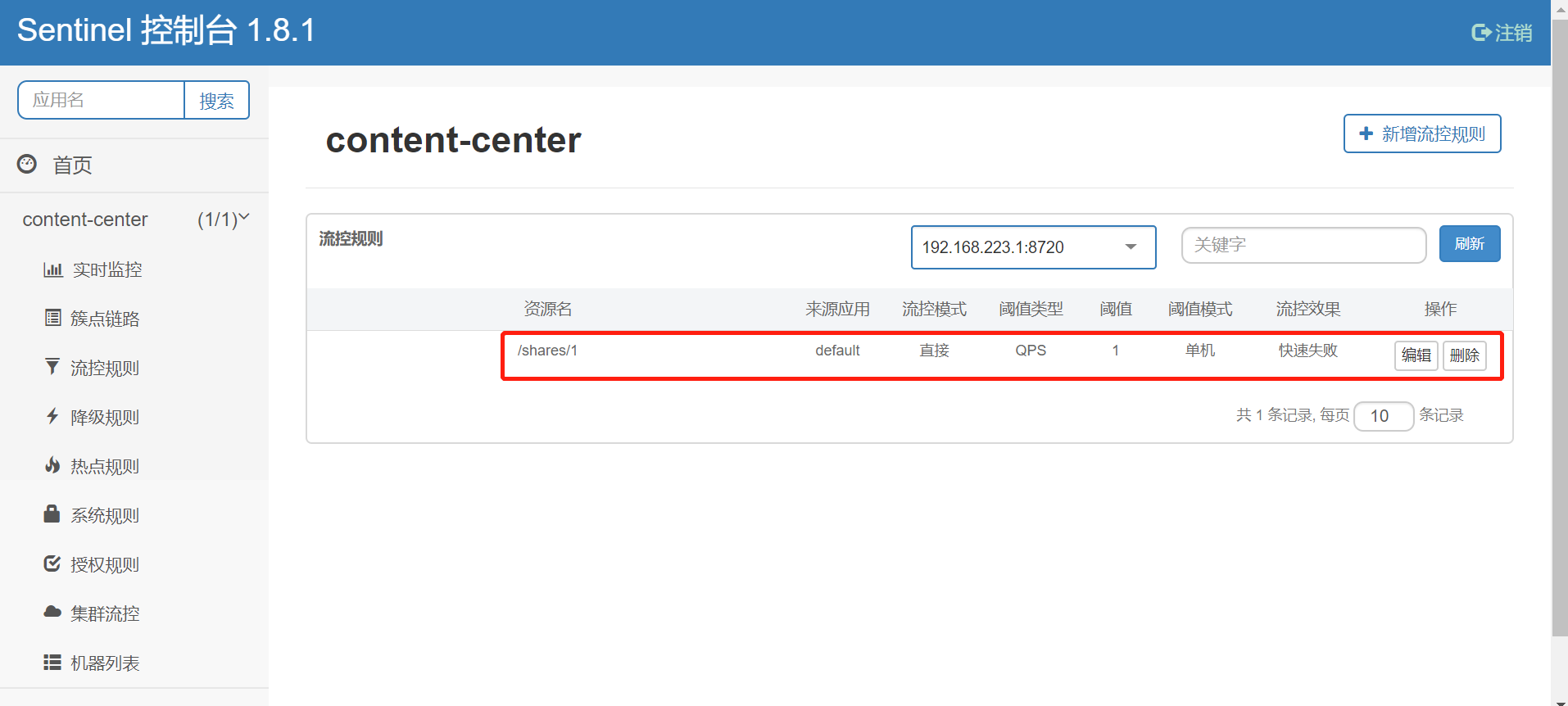Click the flow control filter icon
Viewport: 1568px width, 706px height.
tap(52, 367)
